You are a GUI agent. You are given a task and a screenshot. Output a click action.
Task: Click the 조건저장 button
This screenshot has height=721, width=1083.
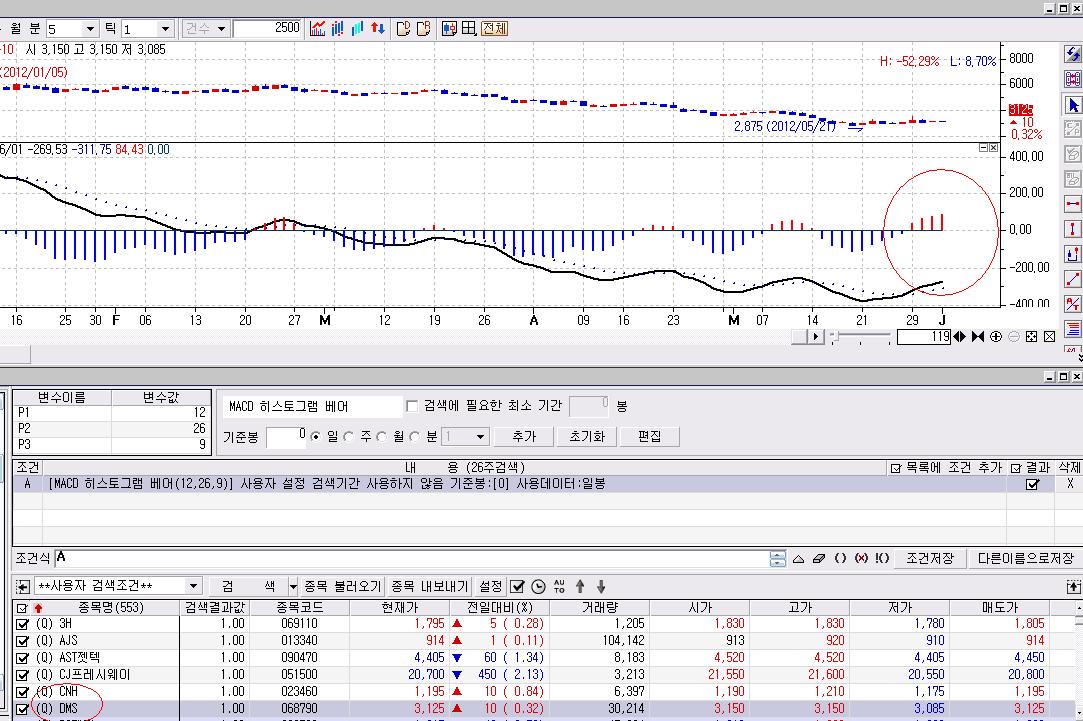pyautogui.click(x=930, y=558)
